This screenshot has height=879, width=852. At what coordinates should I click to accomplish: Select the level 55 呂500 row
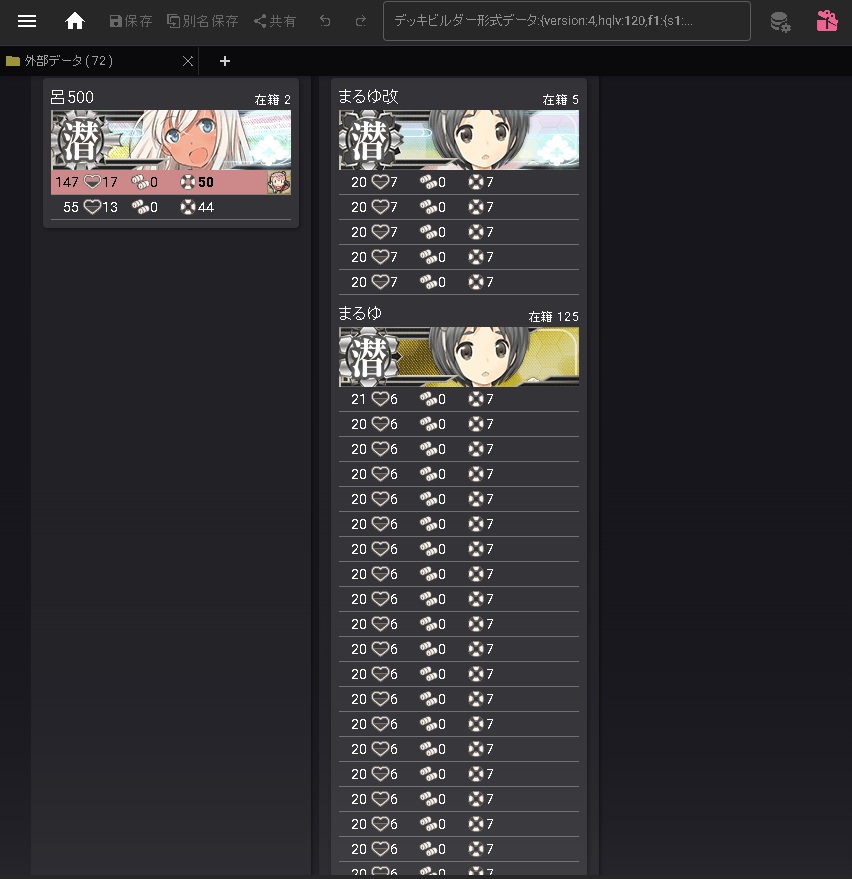pos(171,207)
